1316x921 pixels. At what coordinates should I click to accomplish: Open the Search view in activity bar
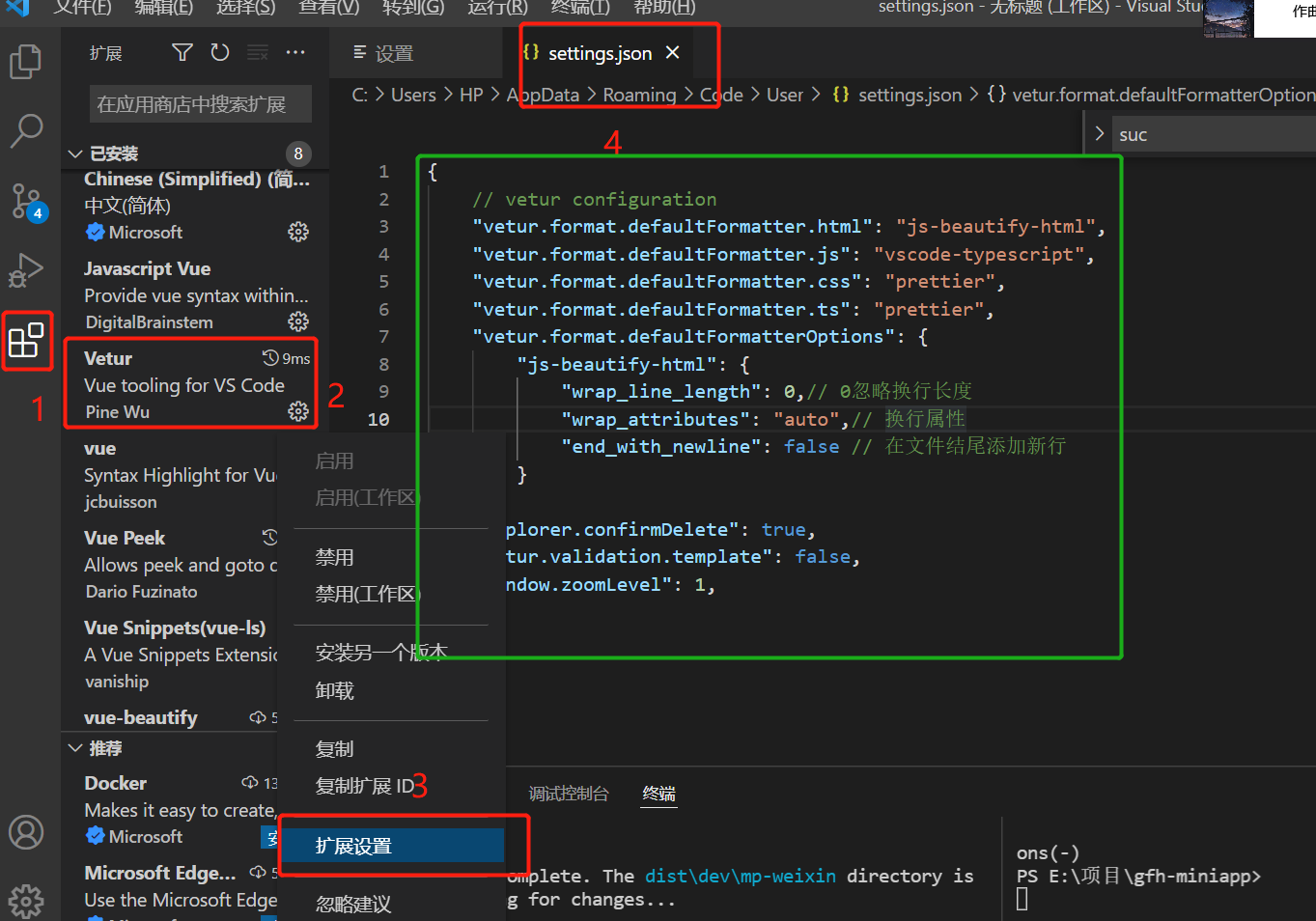pyautogui.click(x=26, y=130)
